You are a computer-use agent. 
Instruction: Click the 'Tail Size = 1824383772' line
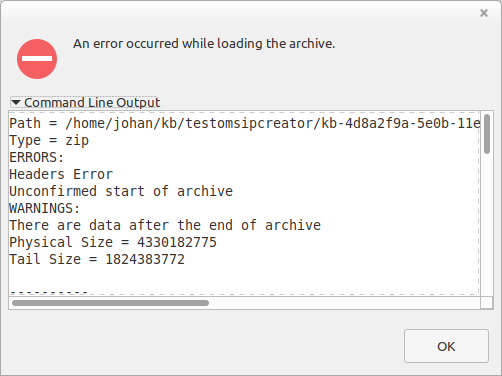point(97,259)
